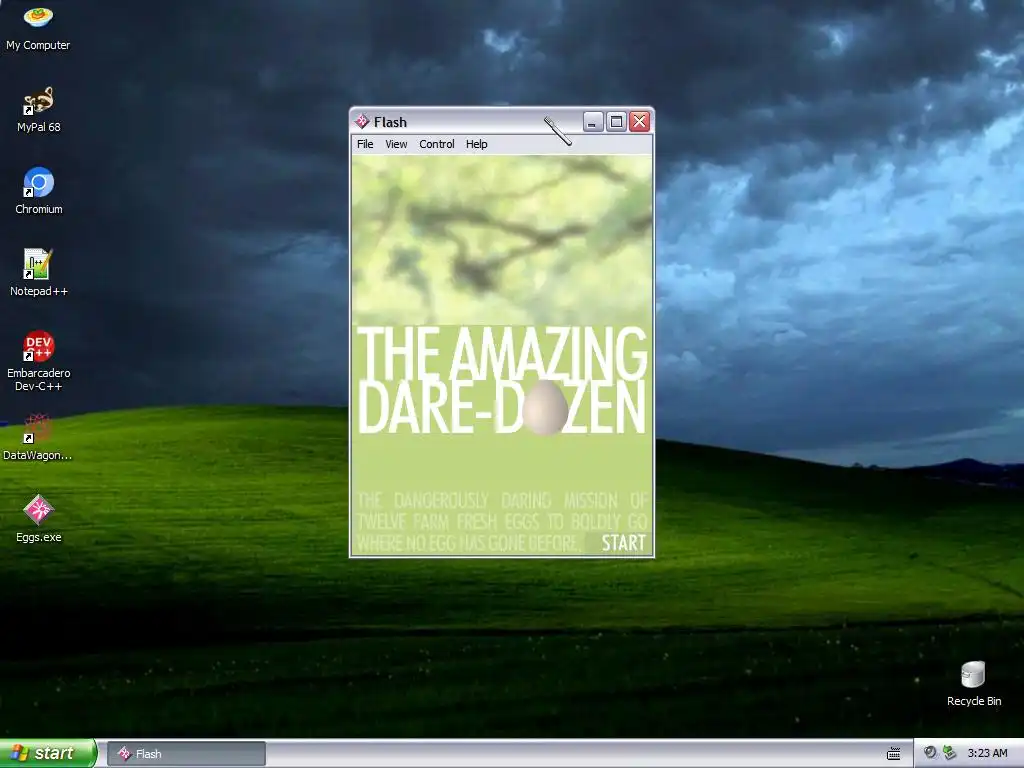
Task: Minimize the Flash window
Action: [x=592, y=121]
